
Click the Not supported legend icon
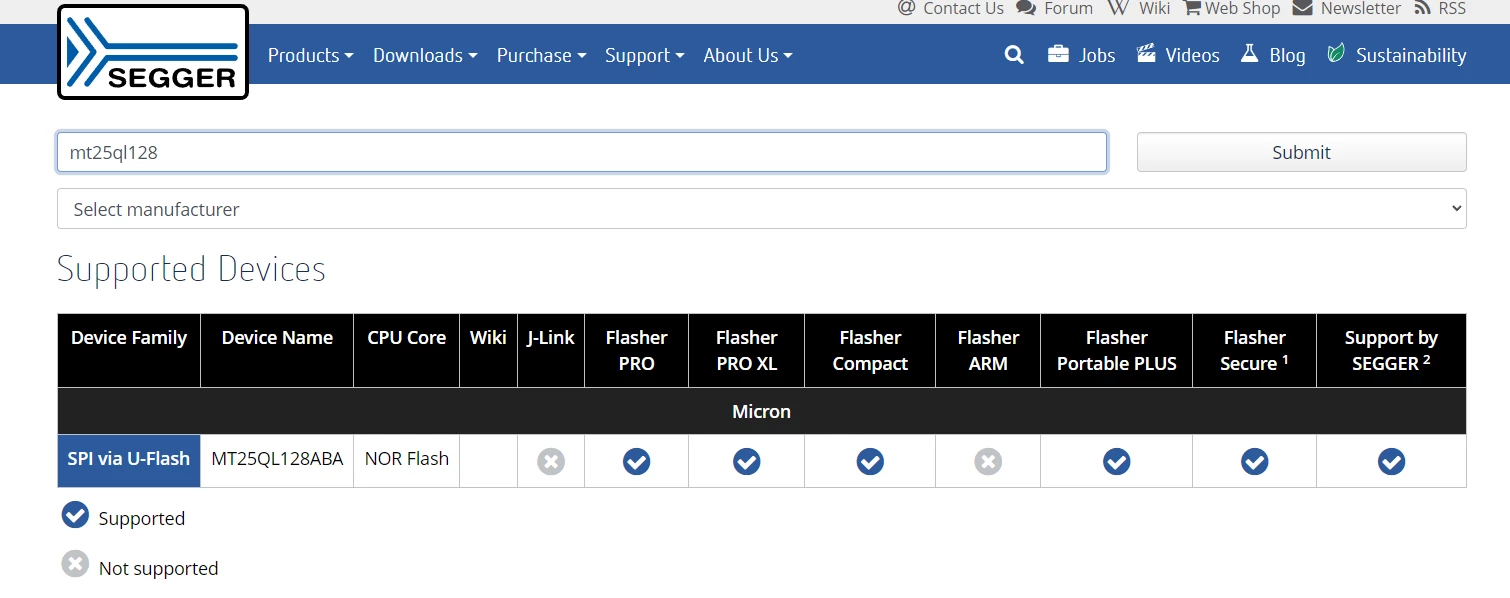tap(75, 564)
